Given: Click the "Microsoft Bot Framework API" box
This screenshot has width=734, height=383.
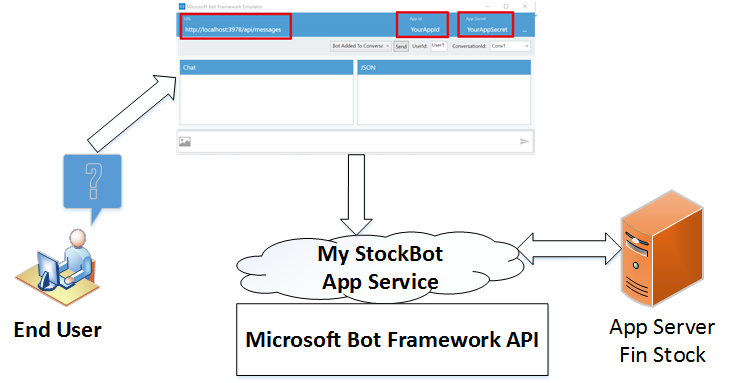Looking at the screenshot, I should tap(392, 339).
